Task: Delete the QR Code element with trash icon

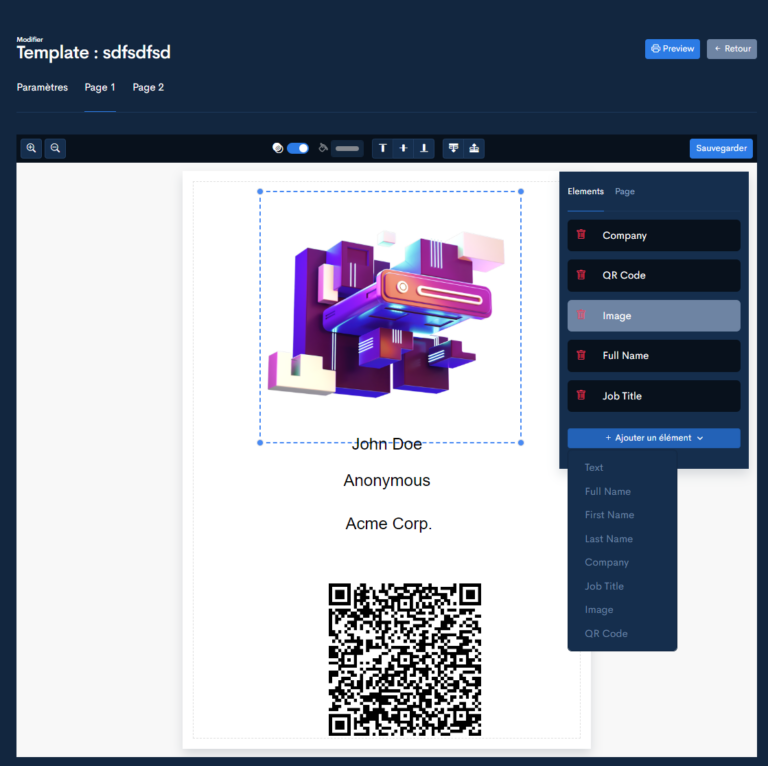Action: click(581, 275)
